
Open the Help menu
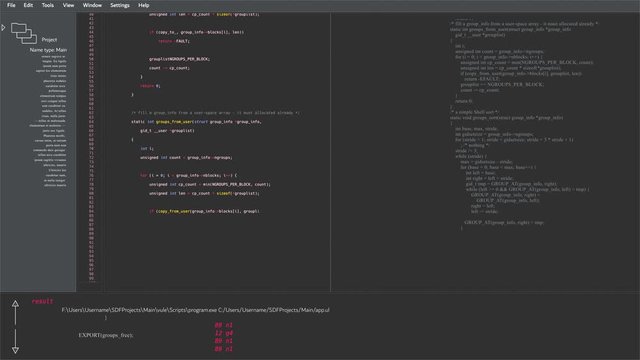coord(143,5)
